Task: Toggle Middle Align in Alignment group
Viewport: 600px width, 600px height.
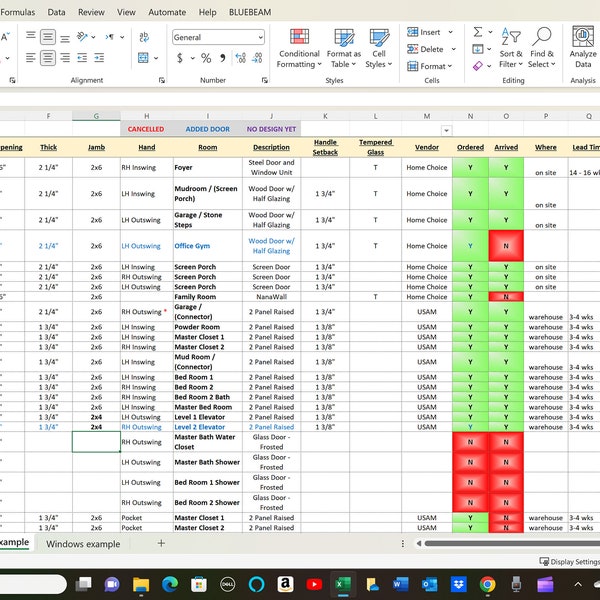Action: pos(48,37)
